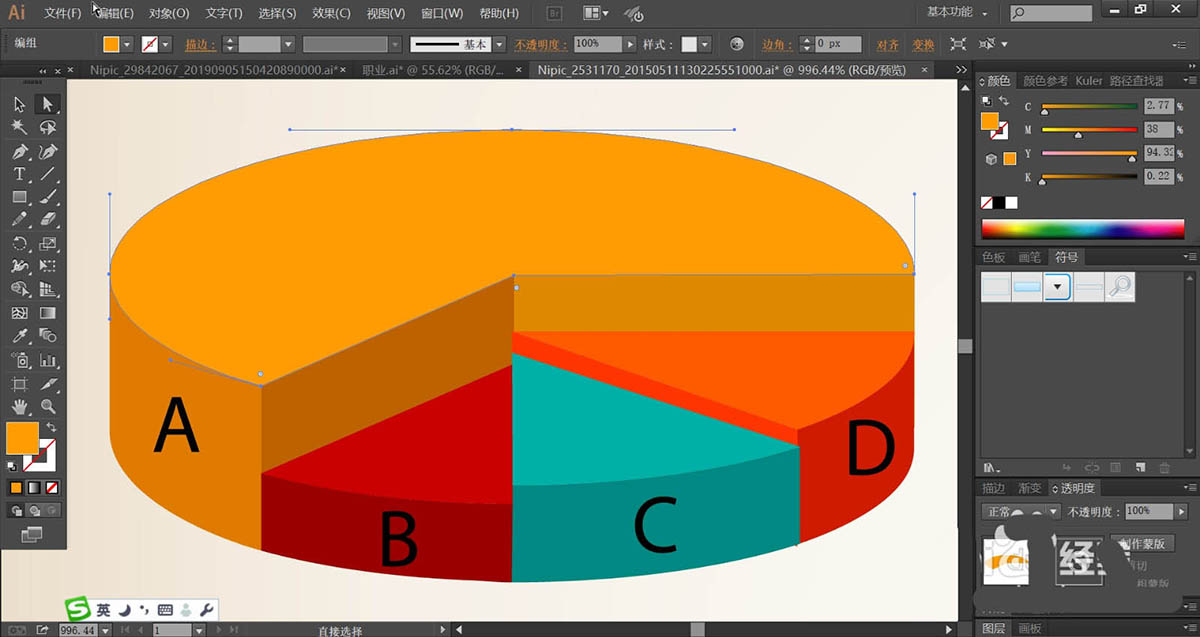The width and height of the screenshot is (1200, 637).
Task: Select the Direct Selection tool
Action: pyautogui.click(x=47, y=105)
